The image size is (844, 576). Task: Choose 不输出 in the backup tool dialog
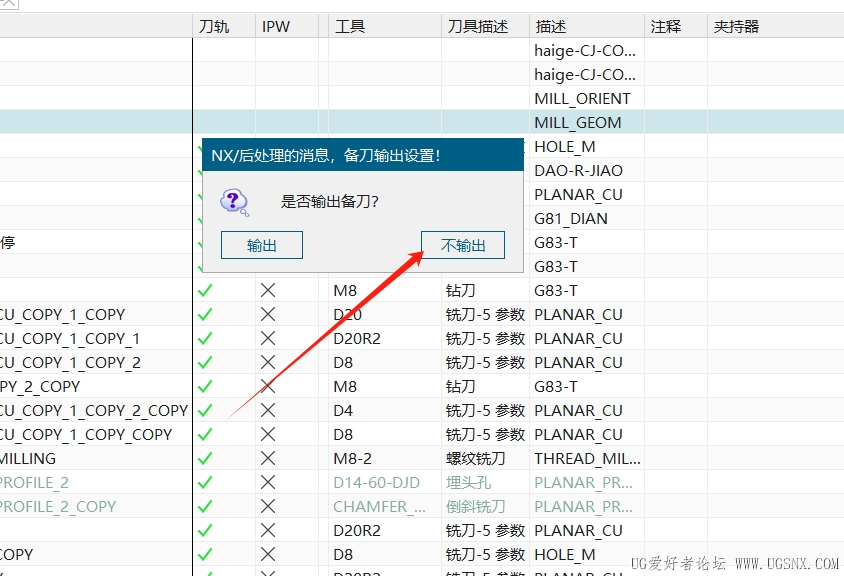point(463,245)
